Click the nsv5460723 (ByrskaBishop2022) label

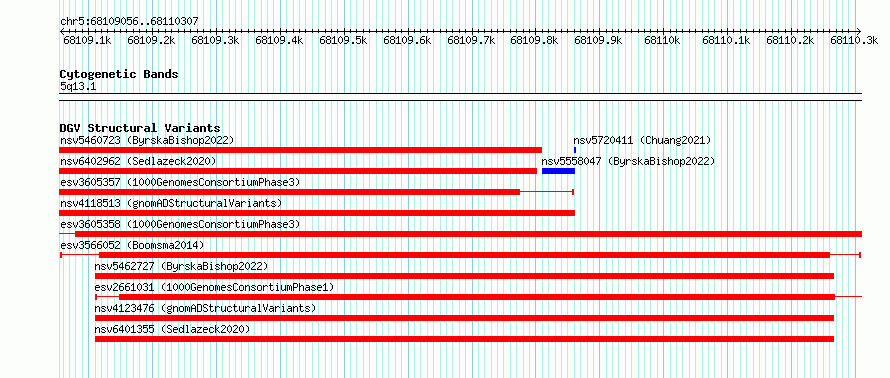tap(147, 140)
